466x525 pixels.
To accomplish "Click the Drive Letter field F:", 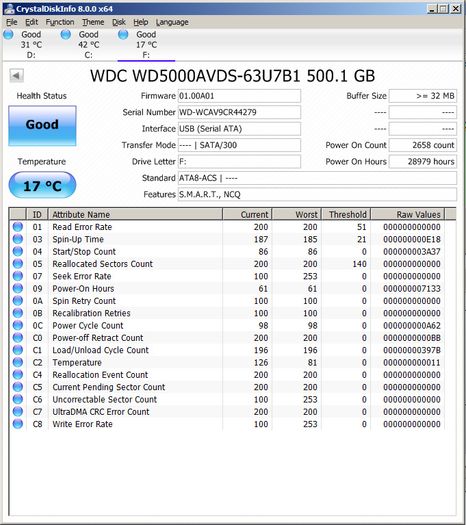I will (x=239, y=162).
